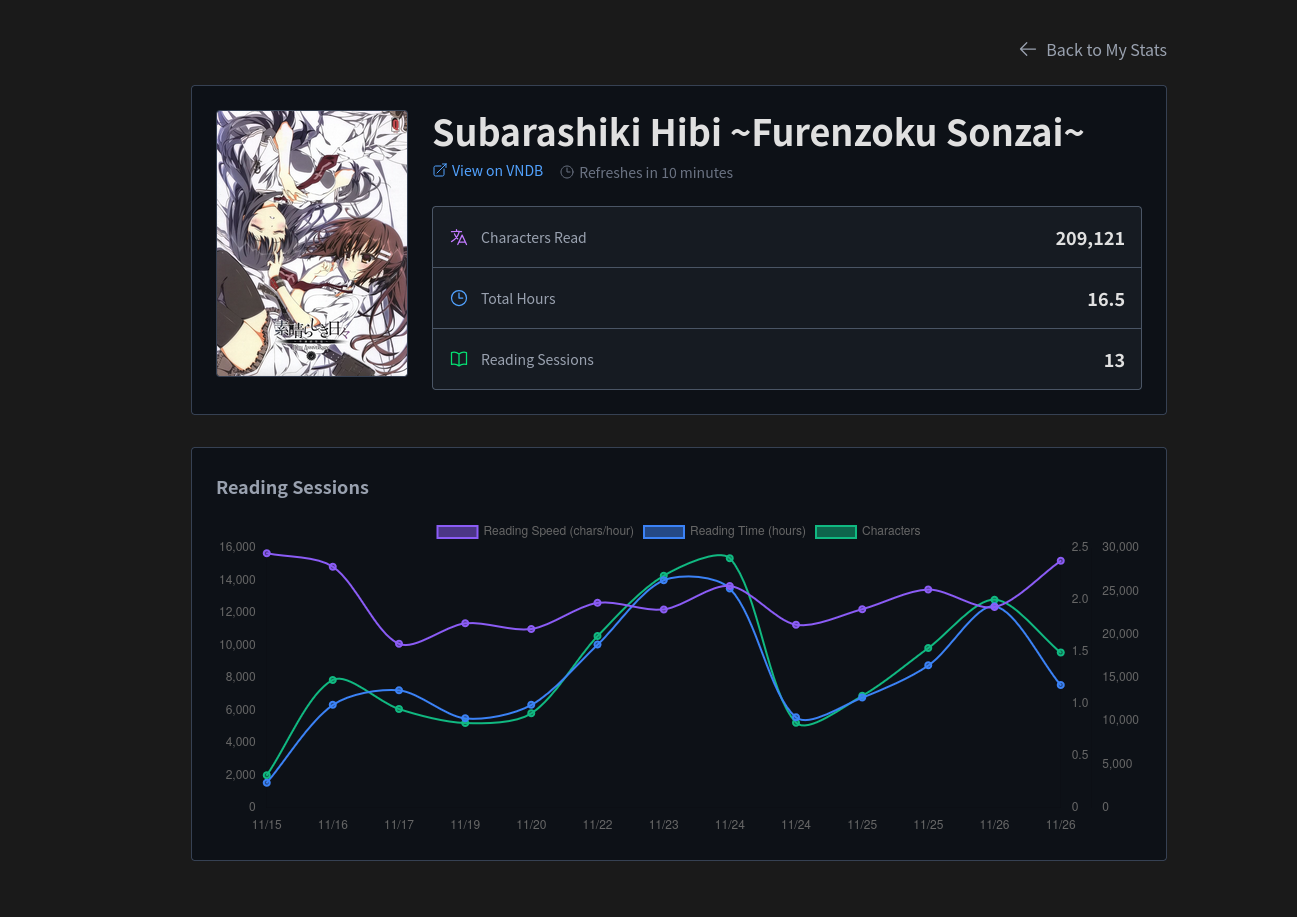The height and width of the screenshot is (917, 1297).
Task: Click the open book Reading Sessions icon
Action: (459, 359)
